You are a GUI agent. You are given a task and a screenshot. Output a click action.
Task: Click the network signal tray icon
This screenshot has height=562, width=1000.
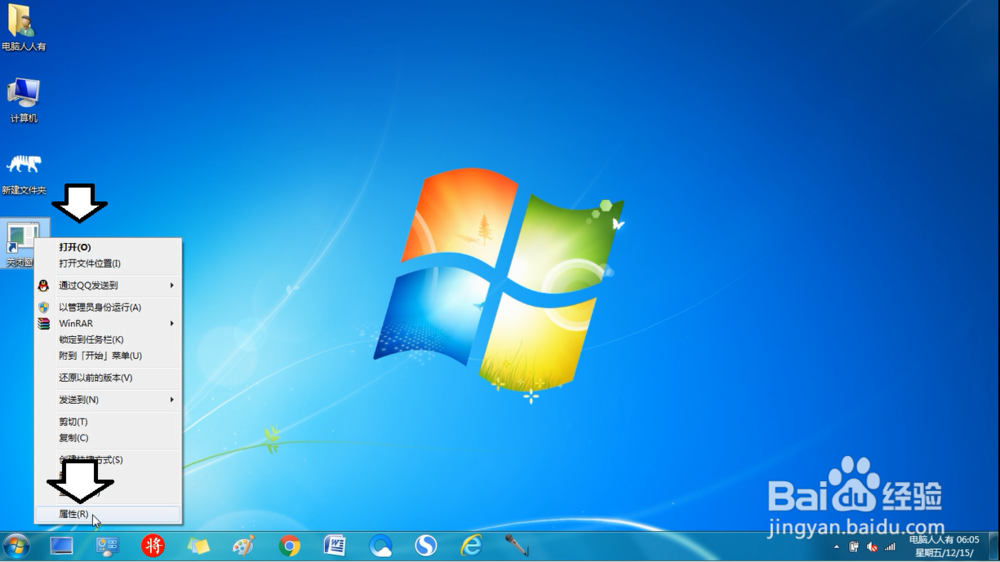(x=890, y=547)
